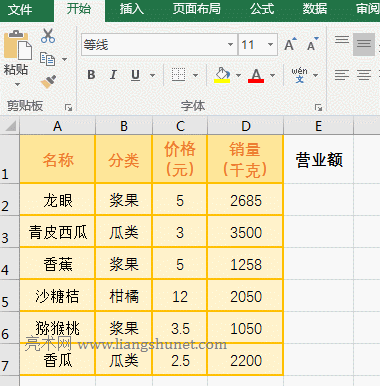Open the font name dropdown
Viewport: 380px width, 386px height.
[230, 44]
